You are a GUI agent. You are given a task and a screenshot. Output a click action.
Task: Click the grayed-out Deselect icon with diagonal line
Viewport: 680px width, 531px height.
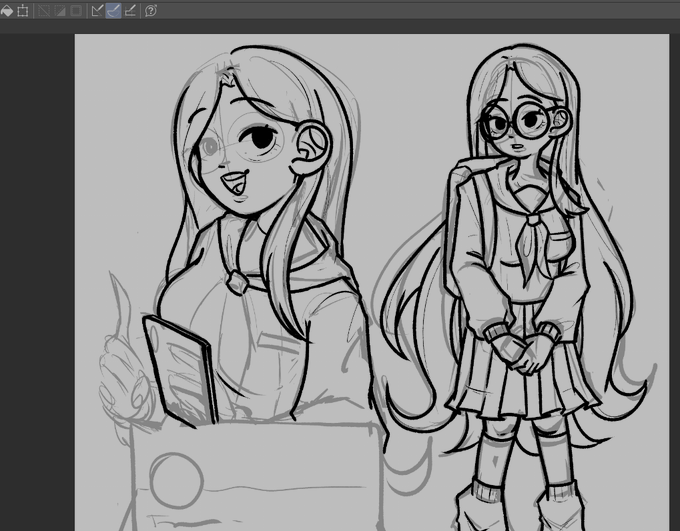[44, 11]
